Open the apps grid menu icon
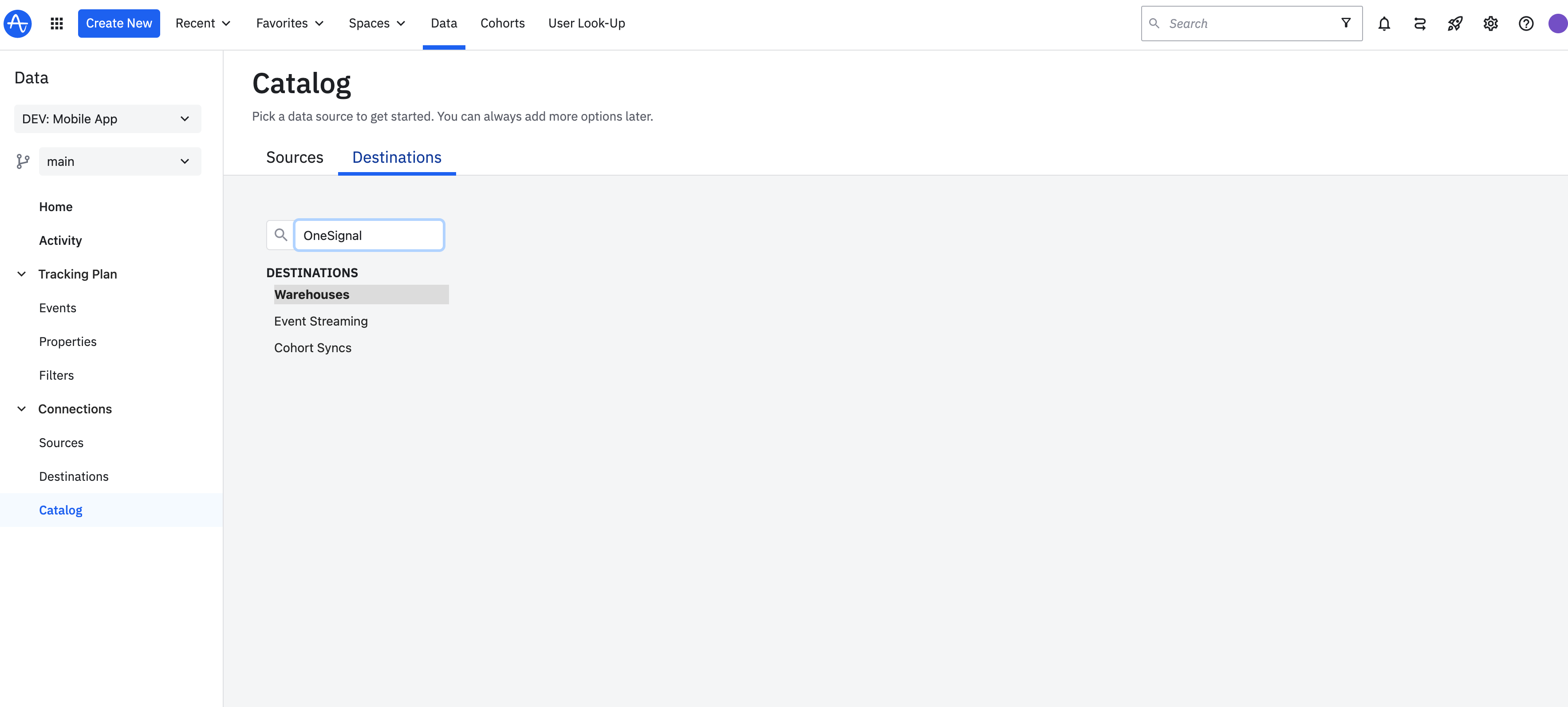Screen dimensions: 1568x707 click(57, 23)
